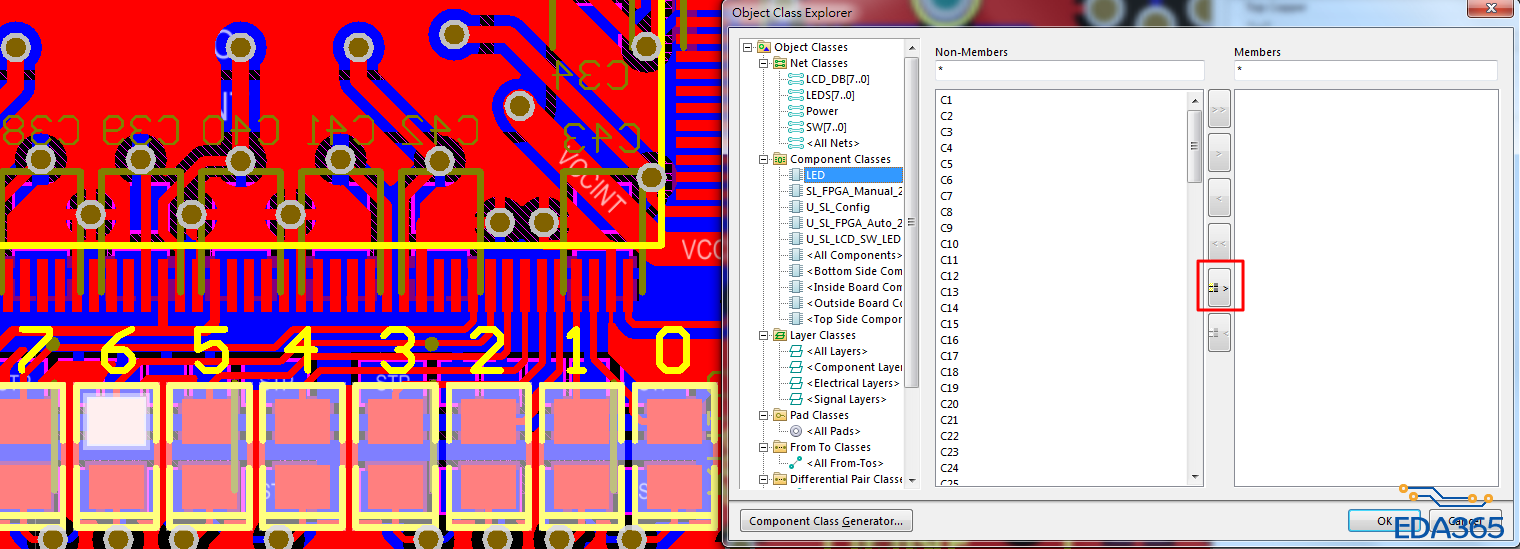Click the add selected > arrow button
Viewport: 1520px width, 549px height.
(x=1219, y=153)
